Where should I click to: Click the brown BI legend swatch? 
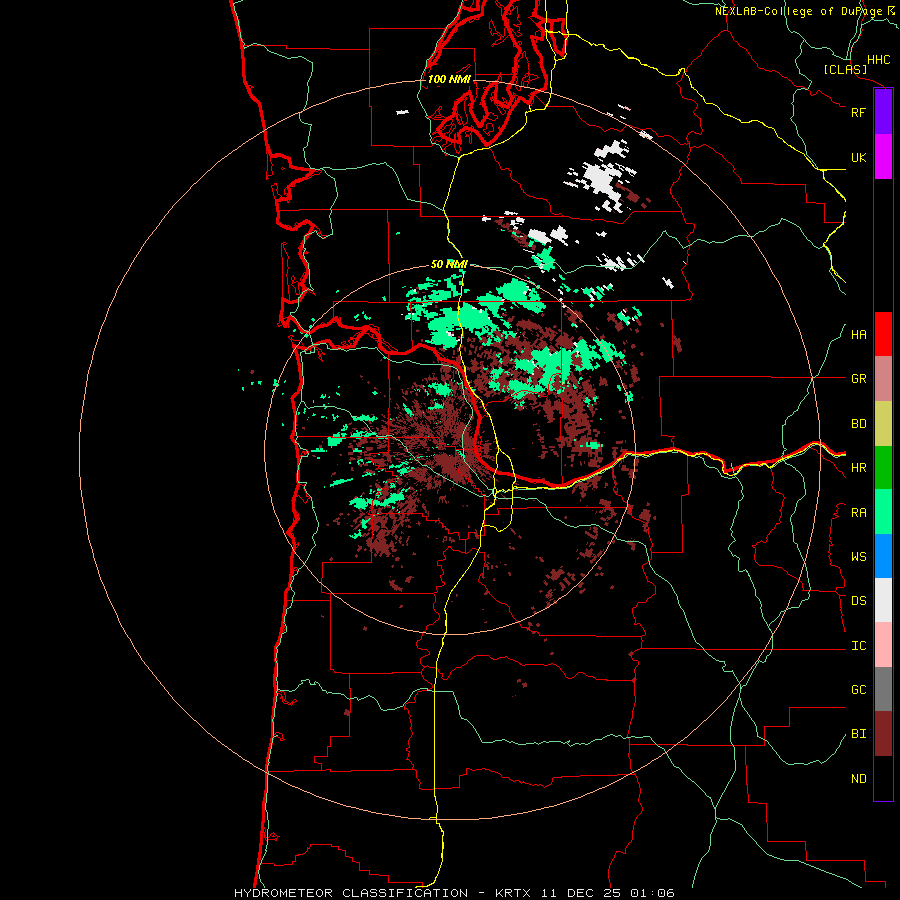click(883, 734)
